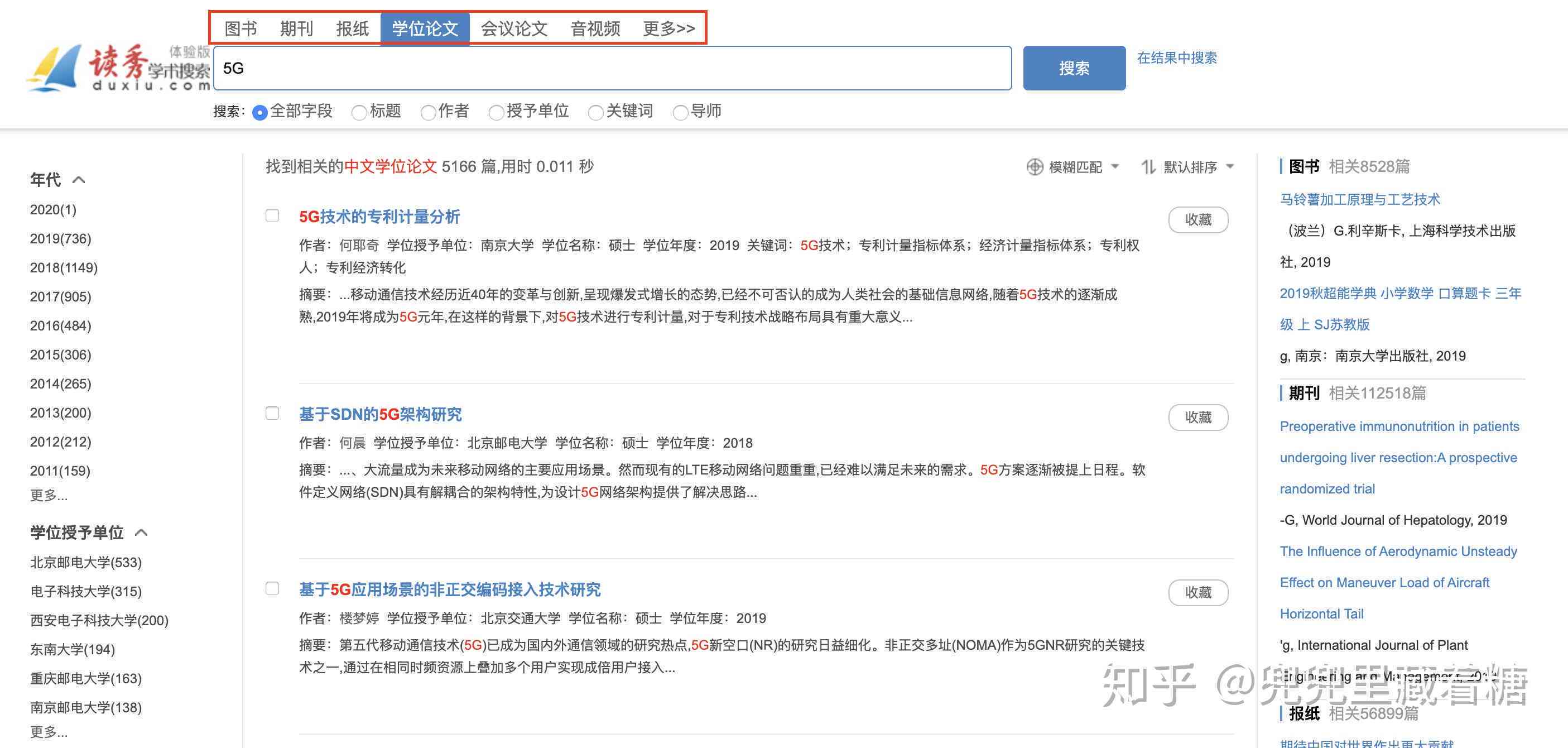
Task: Switch to the 报纸 tab
Action: 353,28
